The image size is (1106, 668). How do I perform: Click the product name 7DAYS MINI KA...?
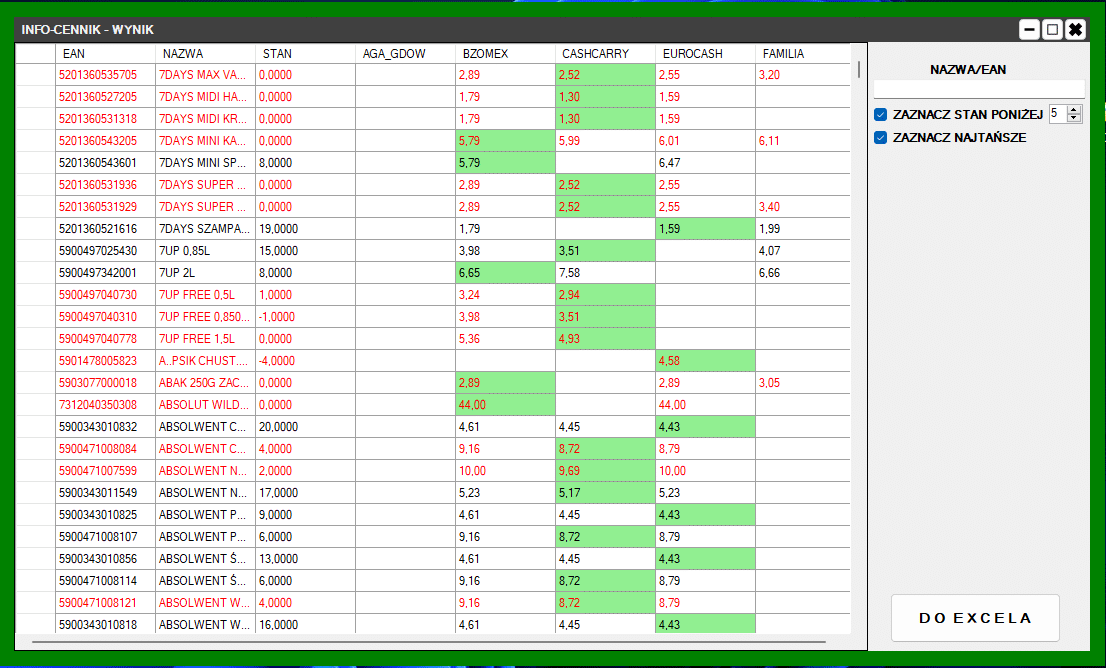[x=205, y=140]
